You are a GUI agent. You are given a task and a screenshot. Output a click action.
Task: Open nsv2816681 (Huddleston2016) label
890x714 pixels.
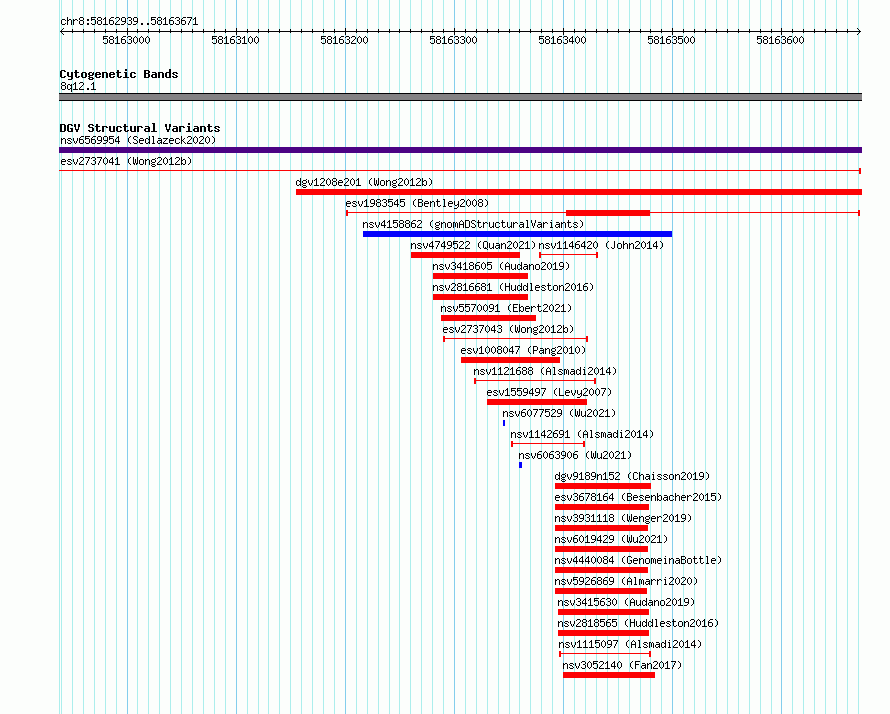[513, 287]
